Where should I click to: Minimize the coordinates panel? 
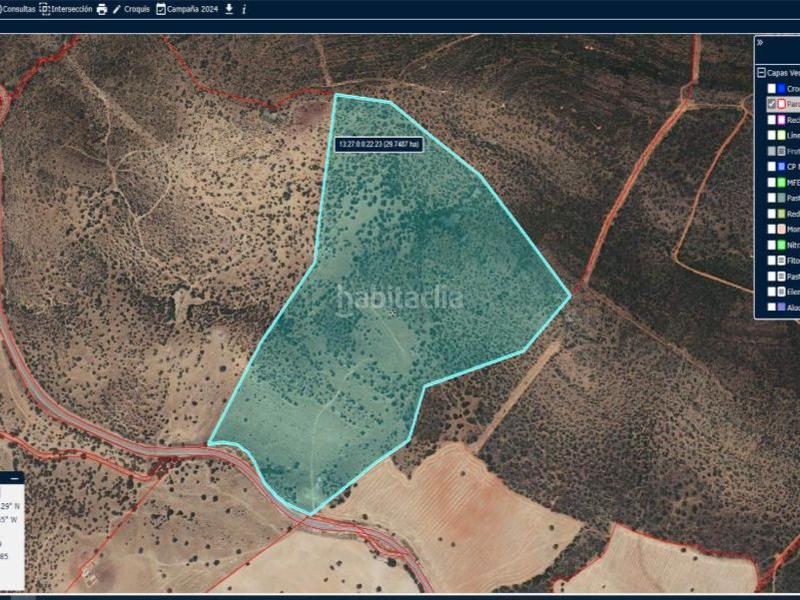coord(14,479)
